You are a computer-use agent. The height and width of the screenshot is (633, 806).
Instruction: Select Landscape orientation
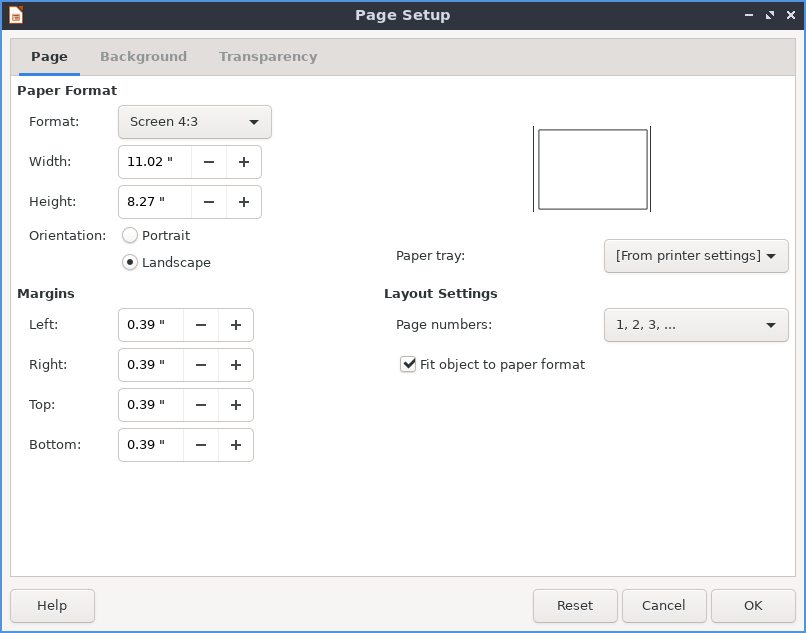click(130, 263)
